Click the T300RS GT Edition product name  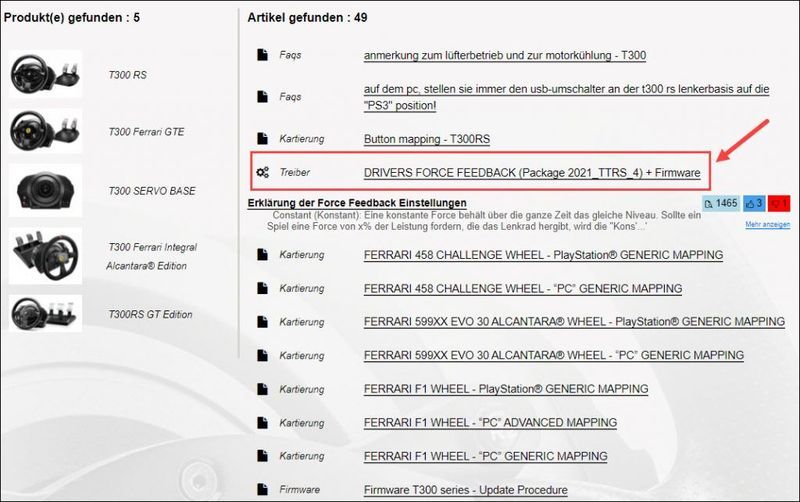150,314
